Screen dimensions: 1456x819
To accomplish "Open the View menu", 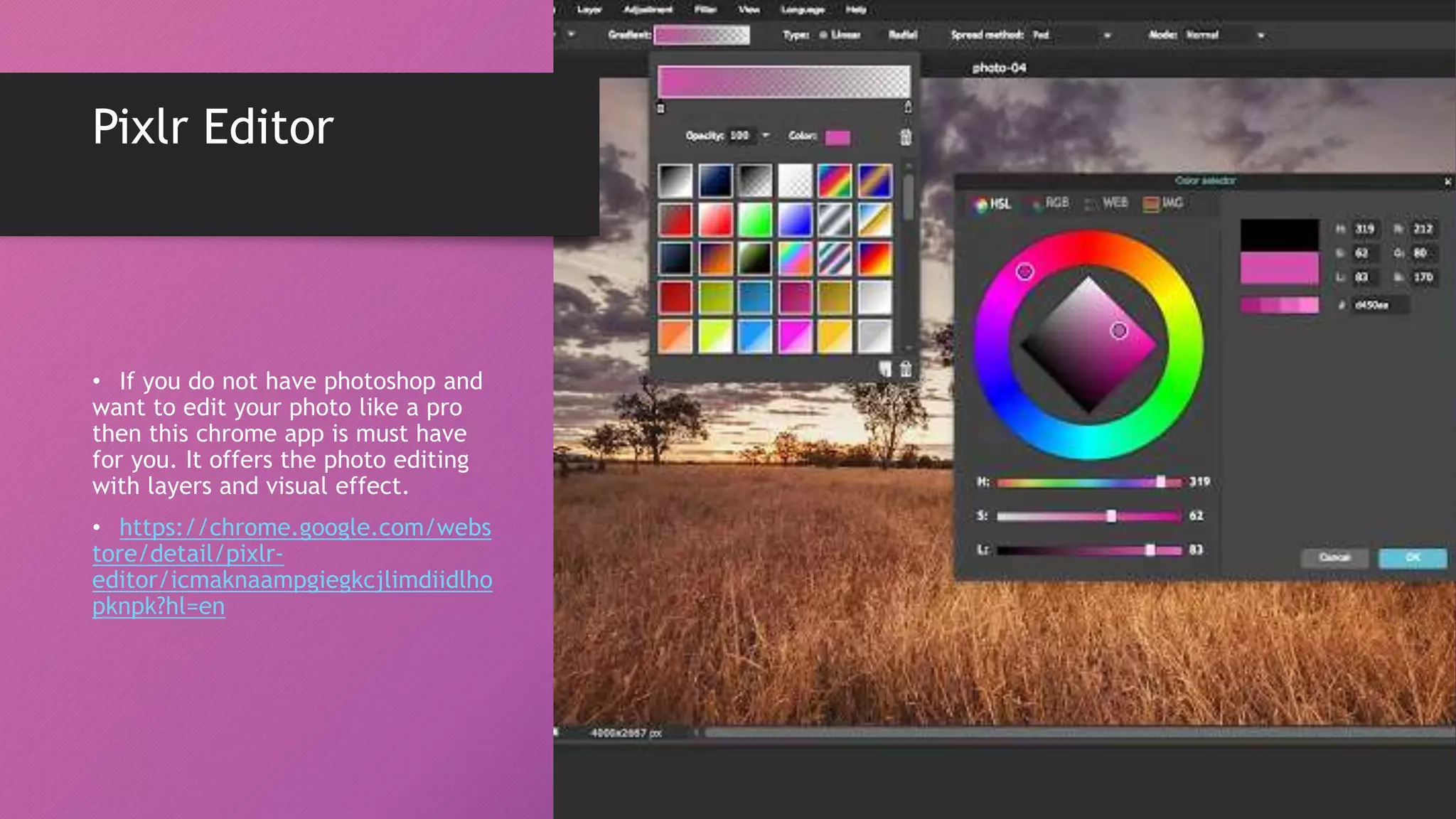I will tap(749, 10).
